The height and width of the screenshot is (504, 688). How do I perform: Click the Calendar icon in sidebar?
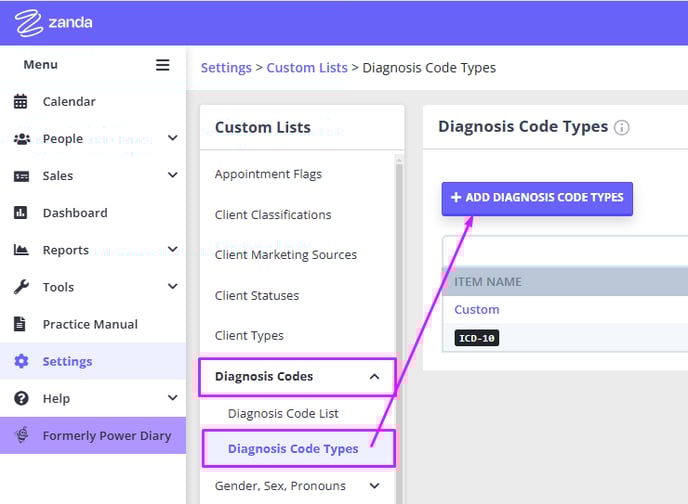pyautogui.click(x=20, y=101)
